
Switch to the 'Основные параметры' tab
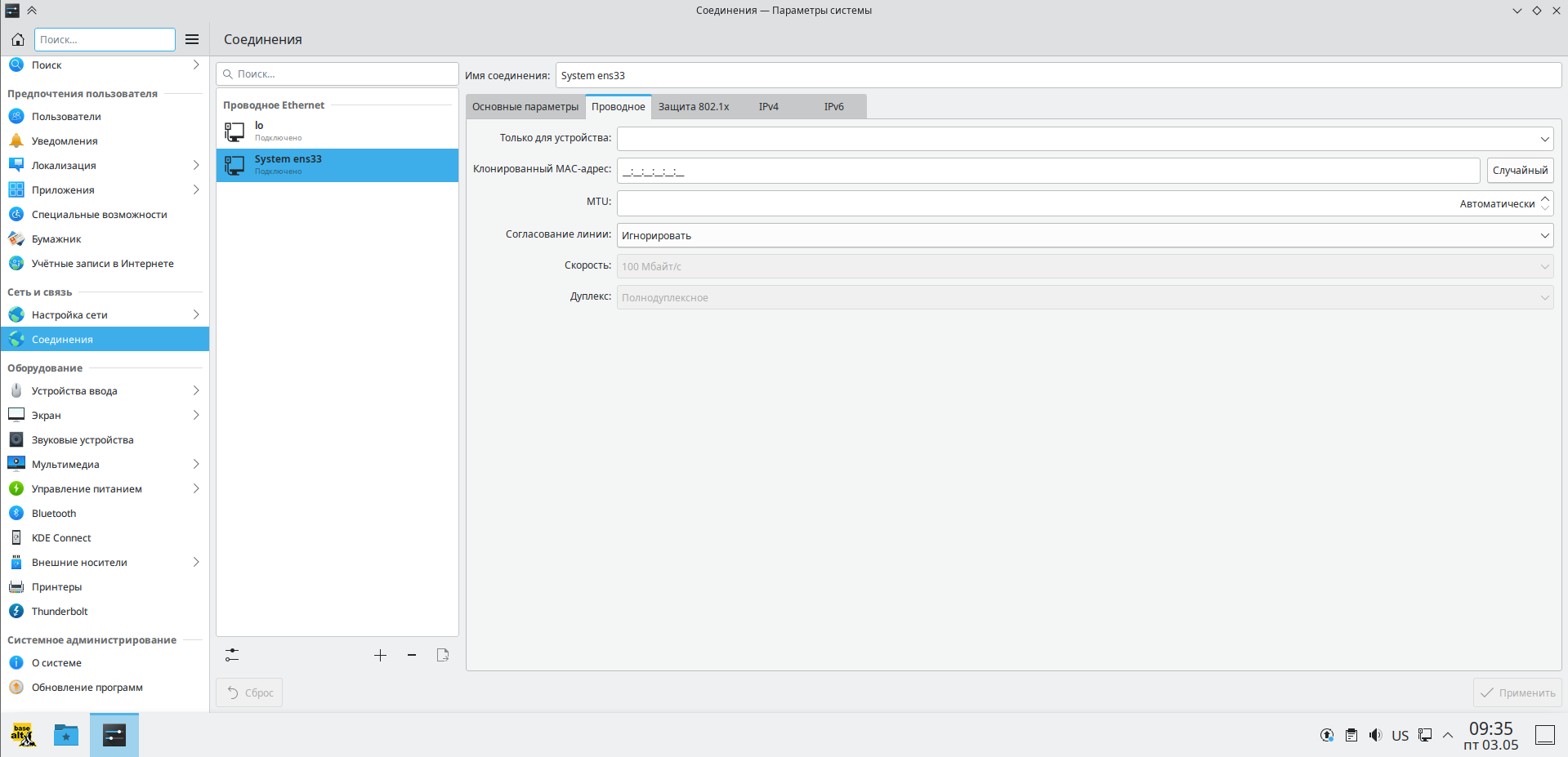point(525,107)
